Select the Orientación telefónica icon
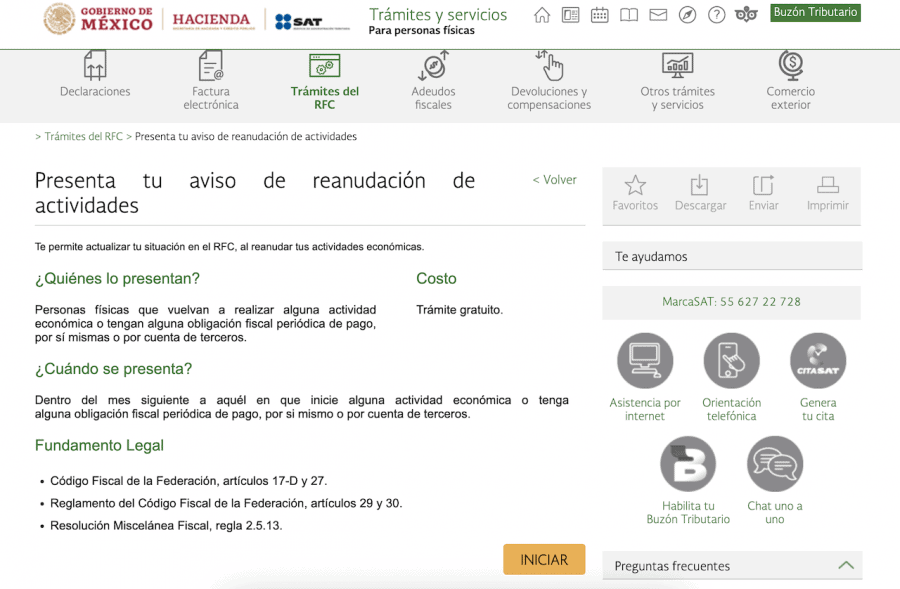Image resolution: width=900 pixels, height=589 pixels. tap(731, 360)
